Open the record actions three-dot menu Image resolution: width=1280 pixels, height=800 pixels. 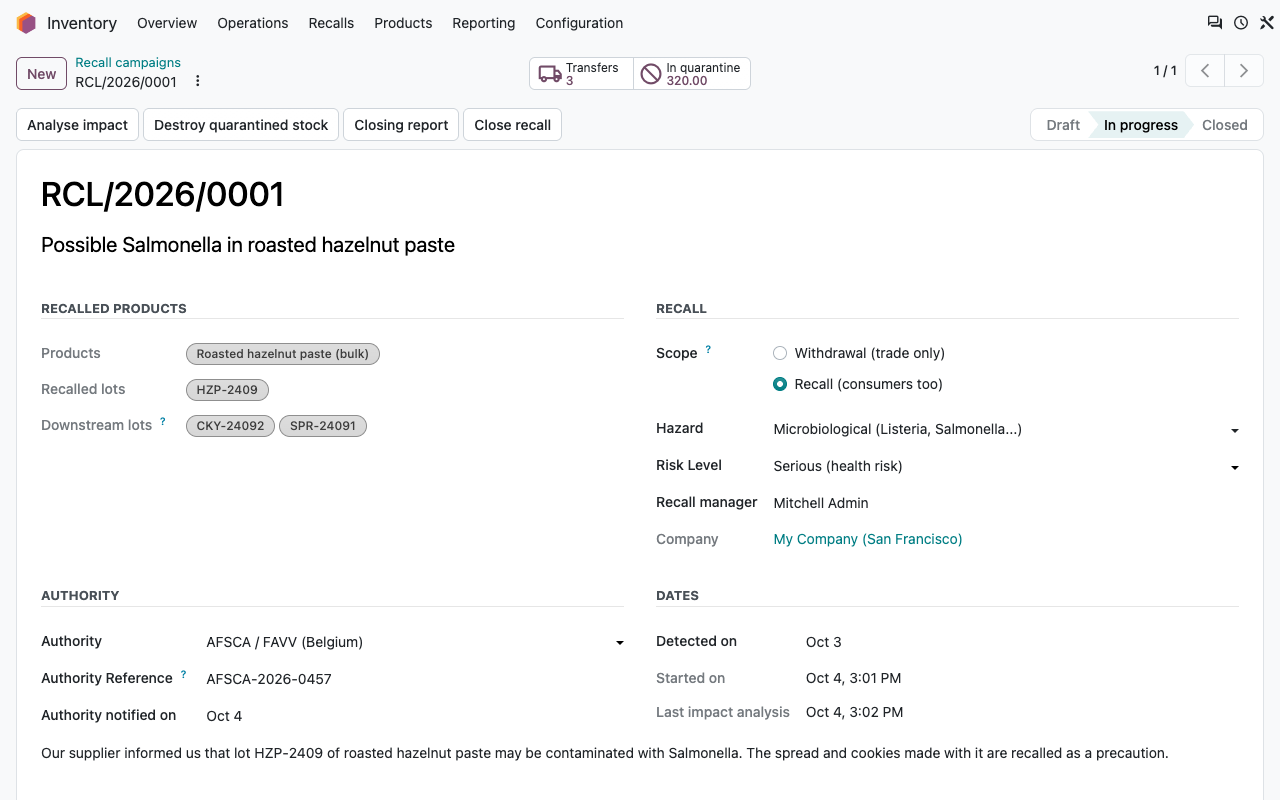click(197, 81)
